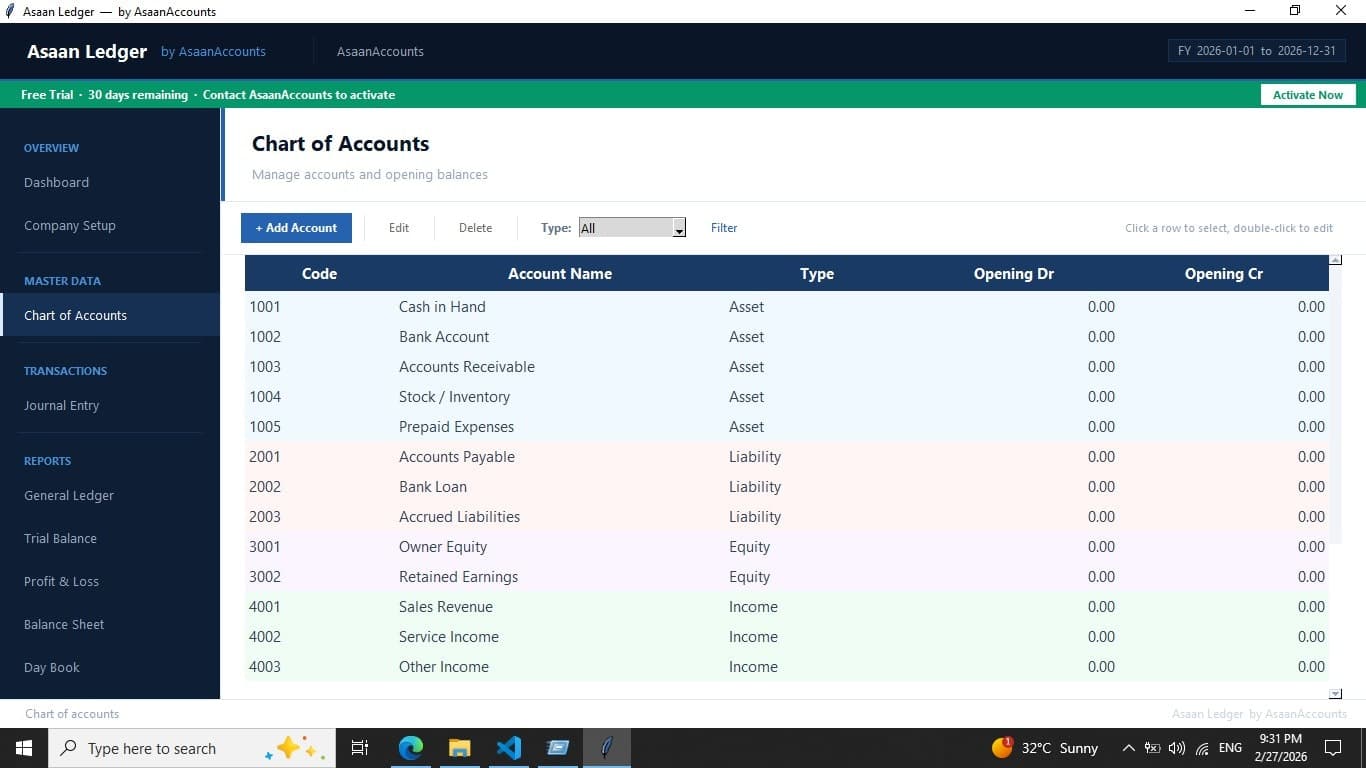This screenshot has height=768, width=1366.
Task: Click the Windows Start button
Action: 23,747
